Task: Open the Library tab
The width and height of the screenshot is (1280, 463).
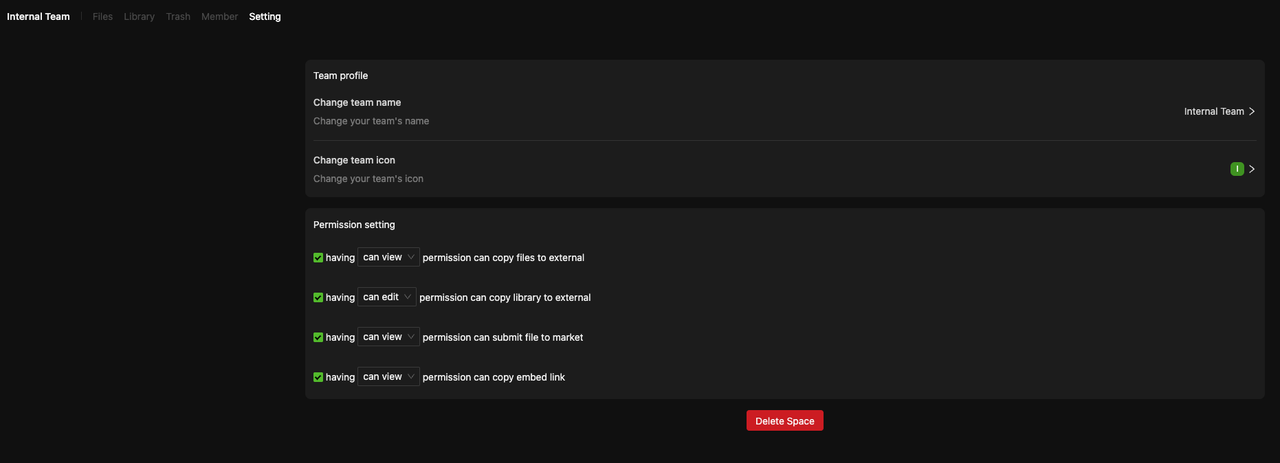Action: [x=139, y=17]
